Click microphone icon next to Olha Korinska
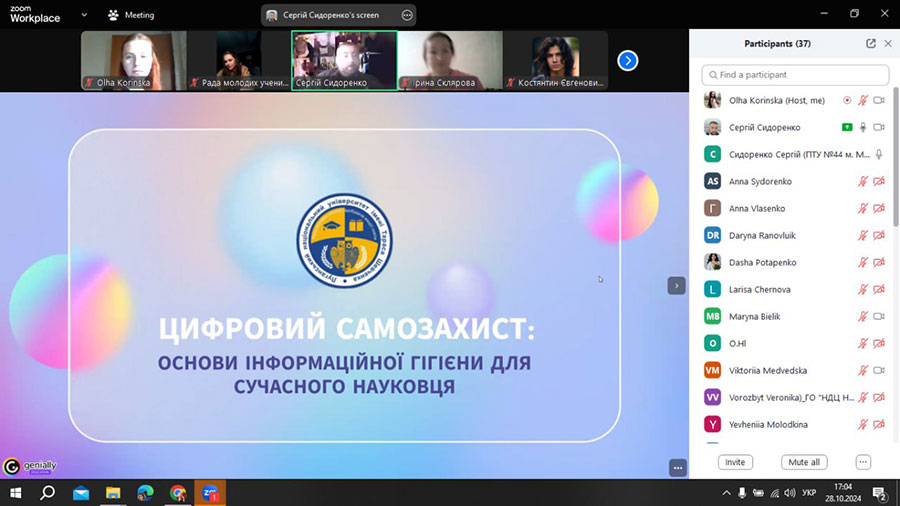 [x=863, y=100]
